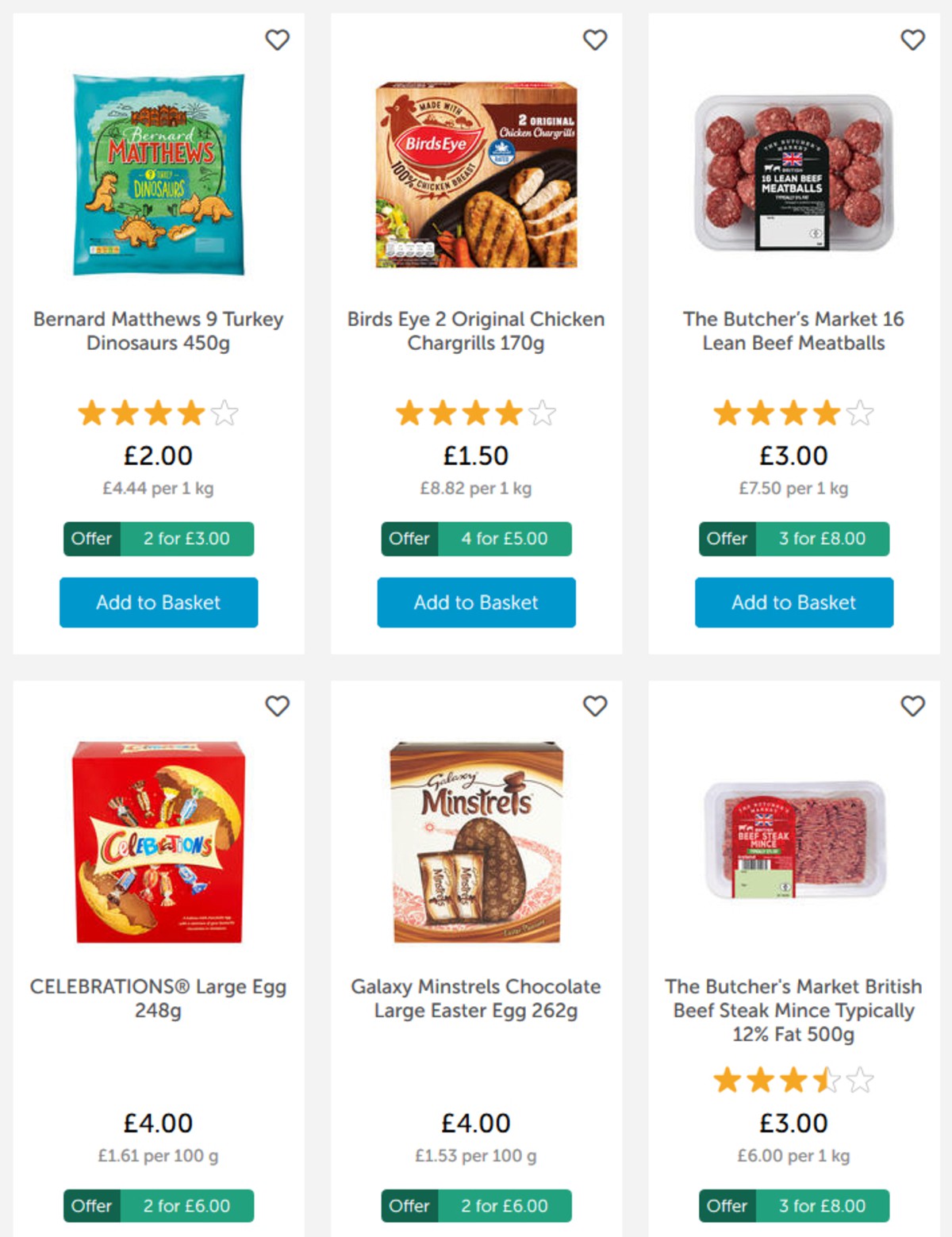Add Chicken Chargrills to basket
This screenshot has width=952, height=1237.
click(x=475, y=603)
